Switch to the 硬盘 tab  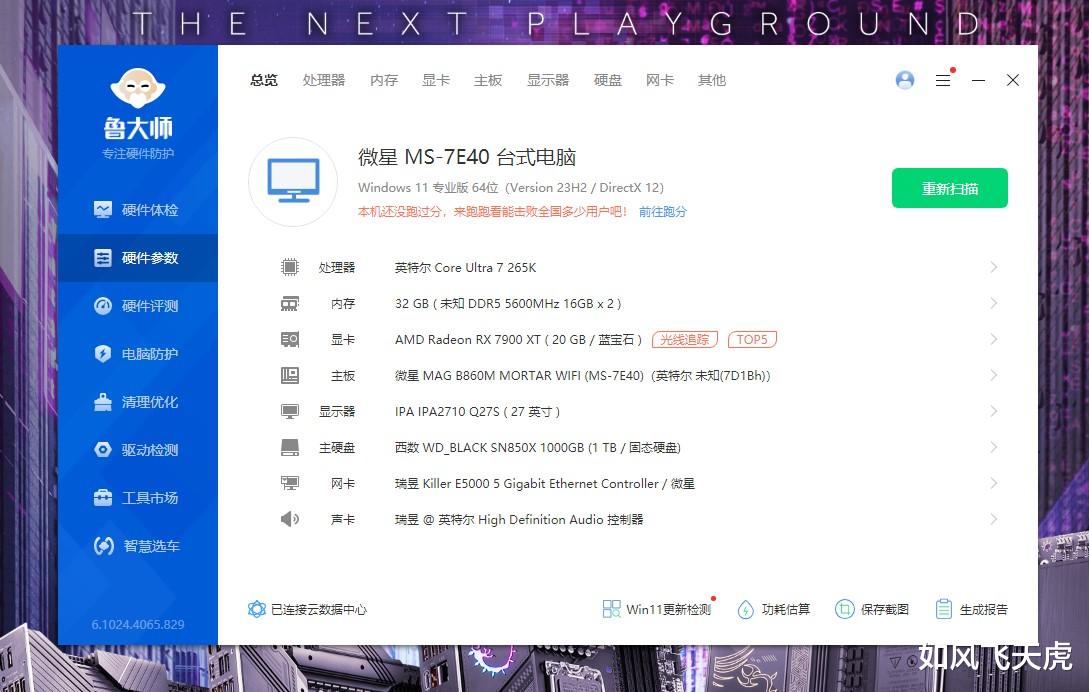click(x=608, y=81)
